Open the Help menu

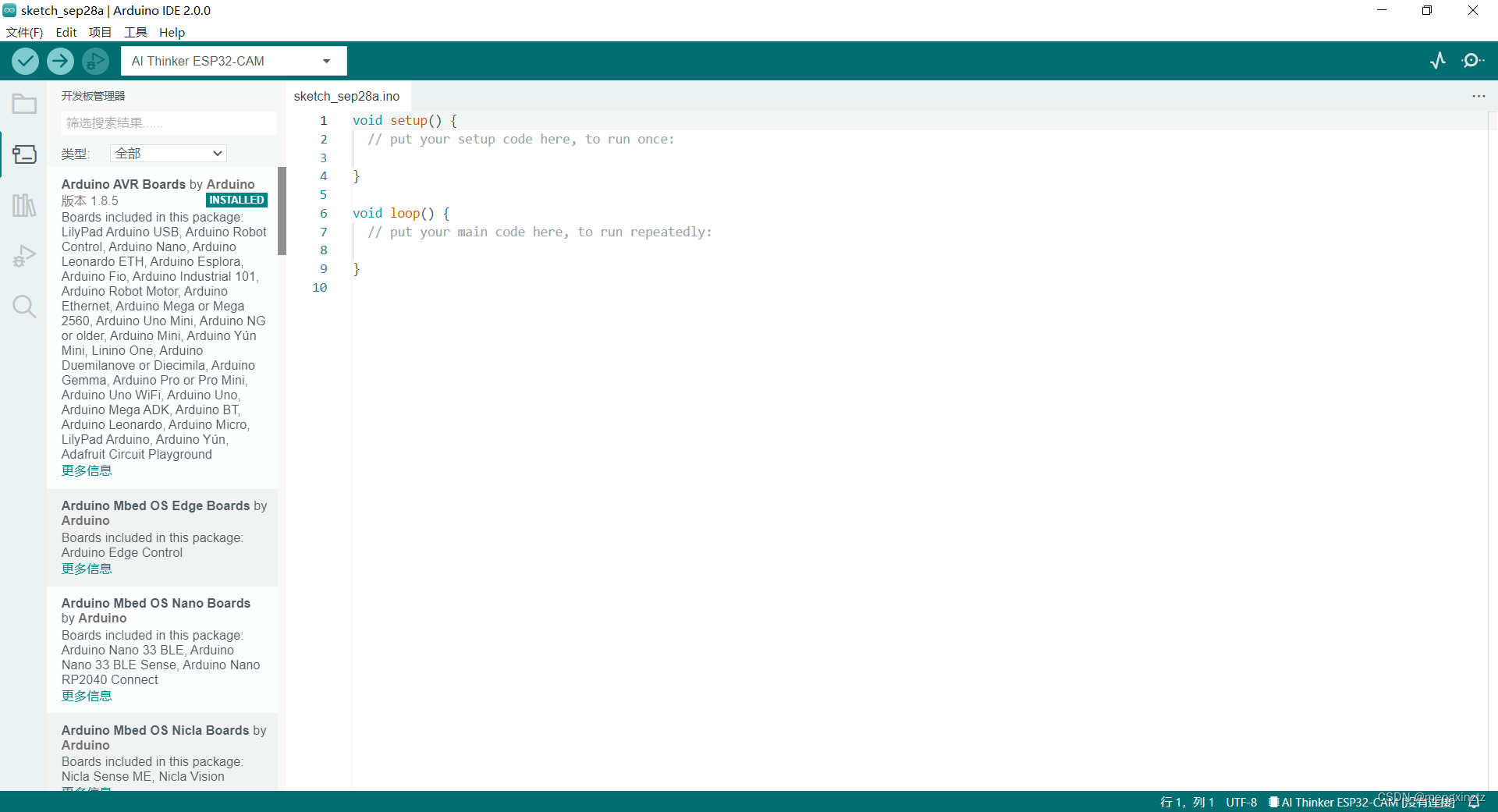(x=172, y=32)
